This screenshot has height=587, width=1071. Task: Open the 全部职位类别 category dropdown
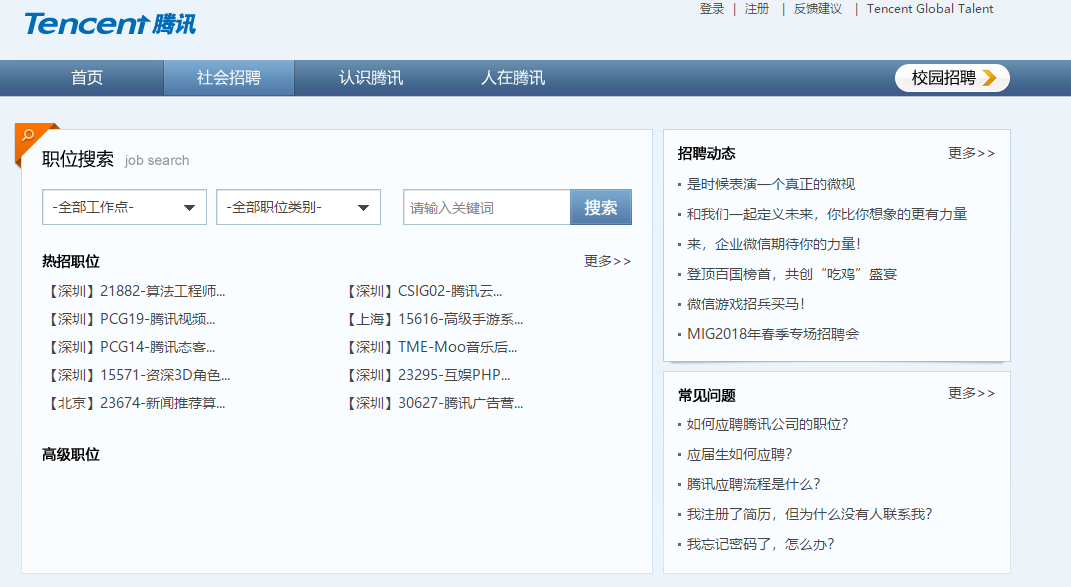[x=298, y=207]
